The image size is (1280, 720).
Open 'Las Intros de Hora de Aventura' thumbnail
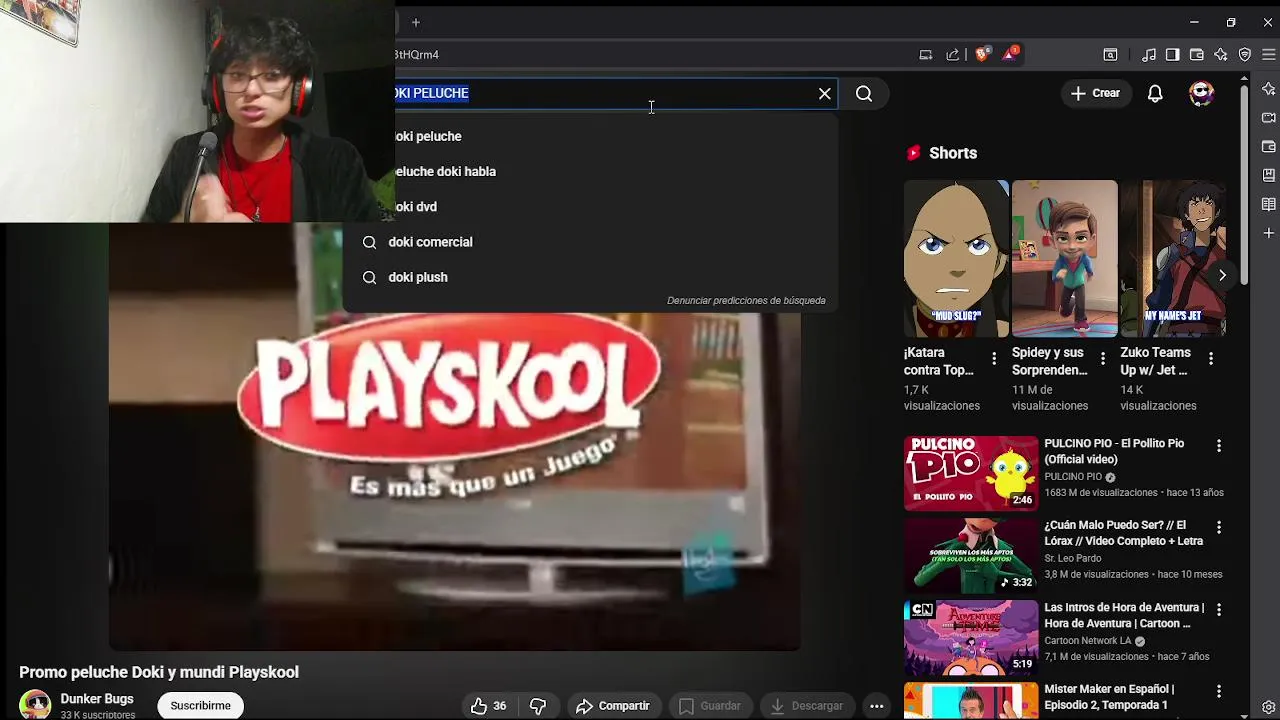click(971, 637)
